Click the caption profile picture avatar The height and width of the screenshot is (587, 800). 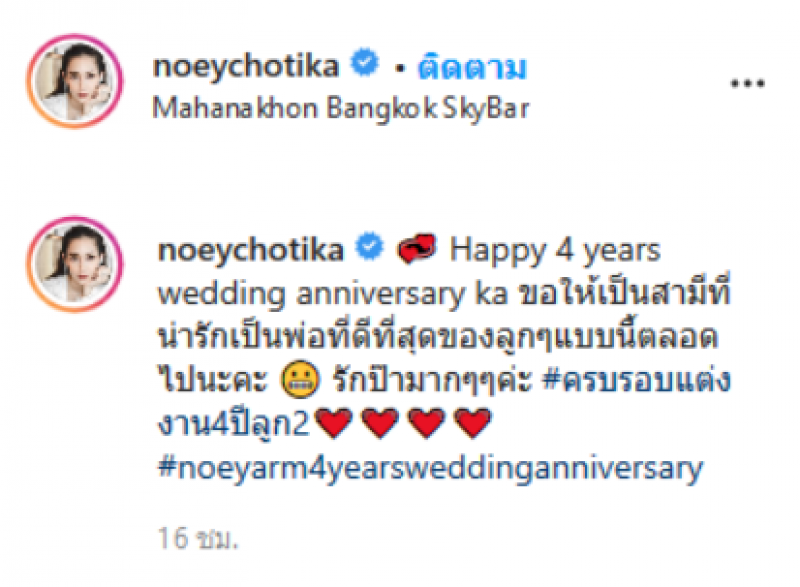click(75, 264)
